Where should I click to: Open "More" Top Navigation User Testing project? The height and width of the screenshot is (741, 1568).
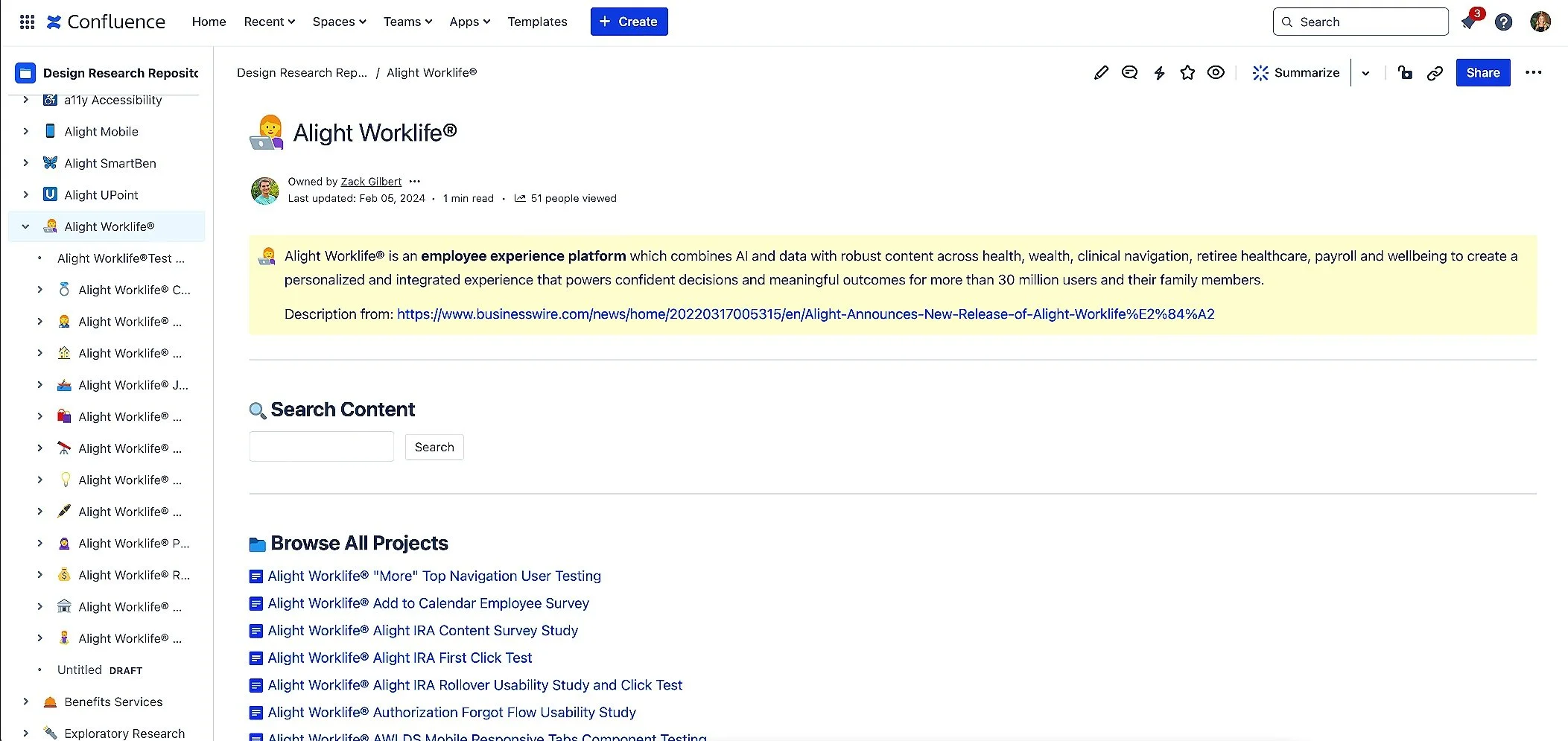pyautogui.click(x=434, y=576)
